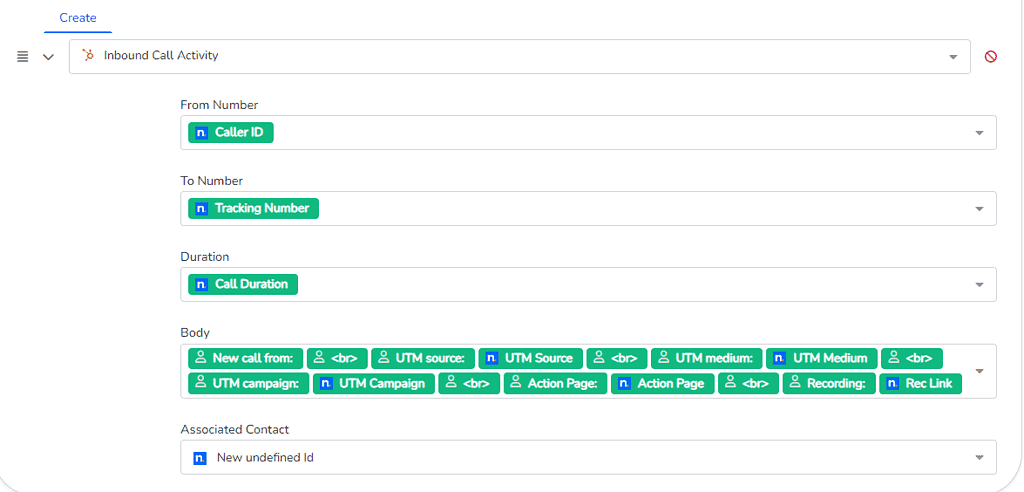The height and width of the screenshot is (492, 1024).
Task: Click the <br> chip following UTM Medium variable
Action: pyautogui.click(x=912, y=358)
